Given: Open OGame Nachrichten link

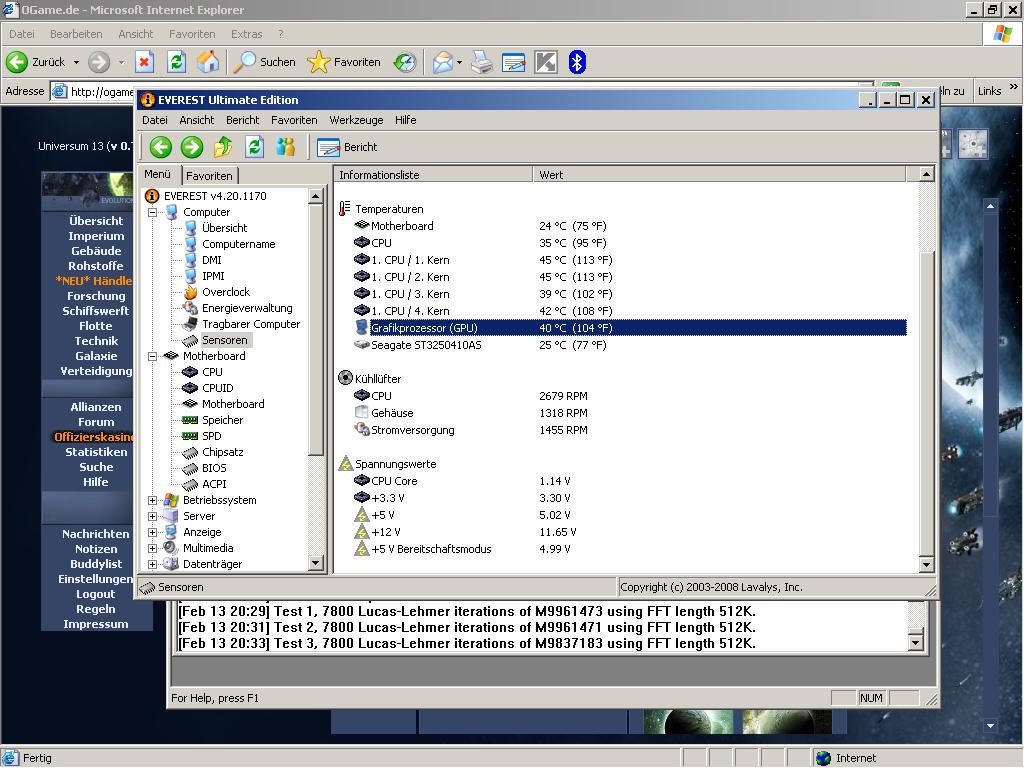Looking at the screenshot, I should pyautogui.click(x=96, y=534).
